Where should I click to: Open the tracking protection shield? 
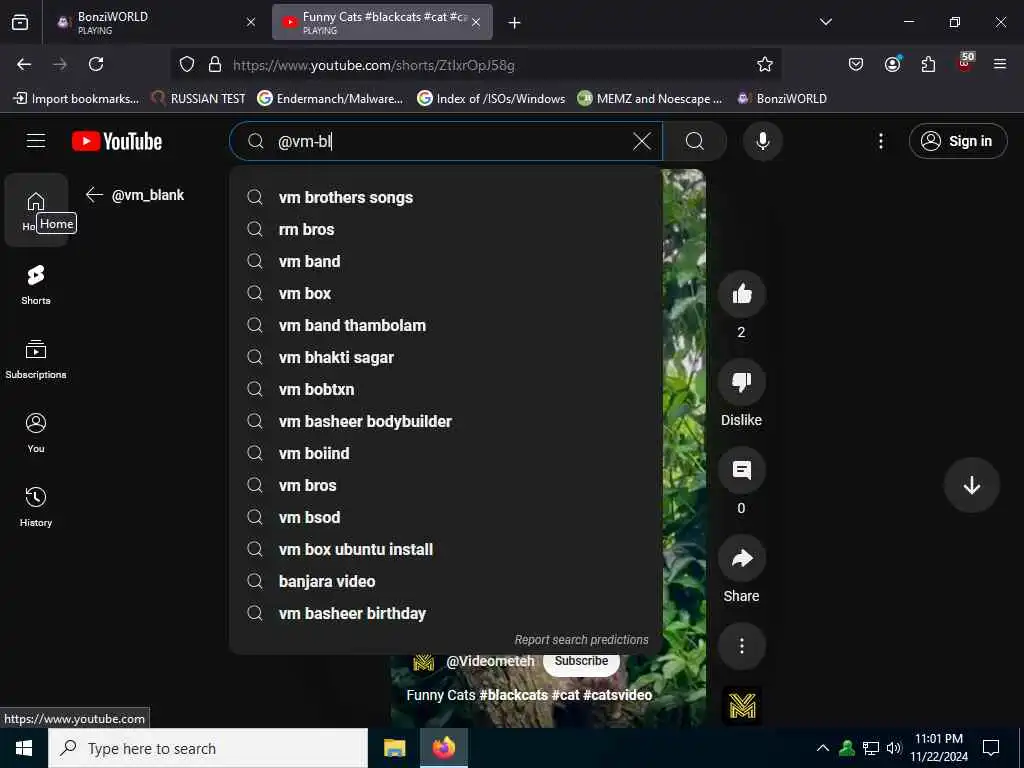(187, 64)
